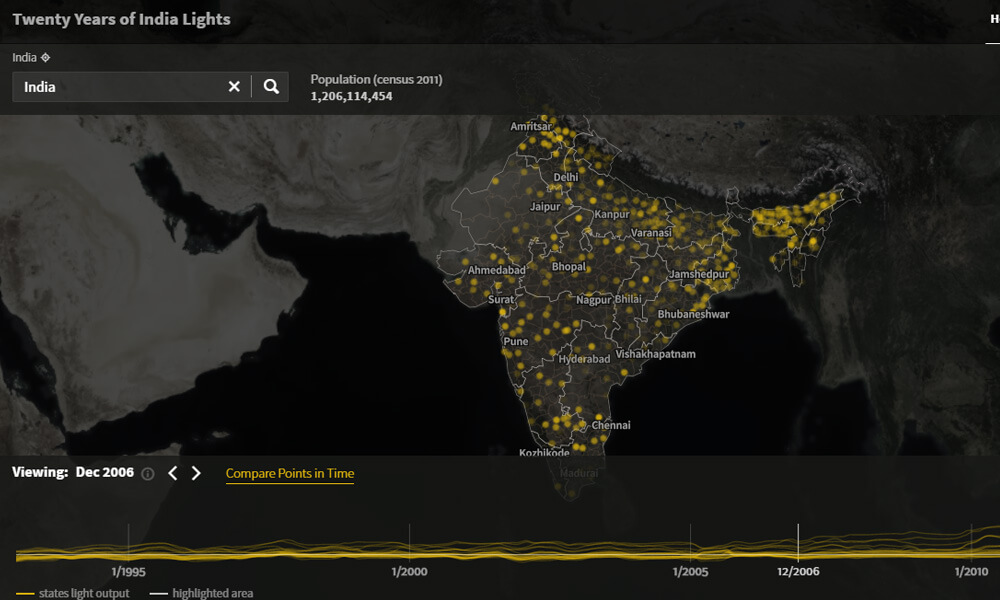Jump to 1/2005 on the timeline
This screenshot has height=600, width=1000.
(691, 572)
